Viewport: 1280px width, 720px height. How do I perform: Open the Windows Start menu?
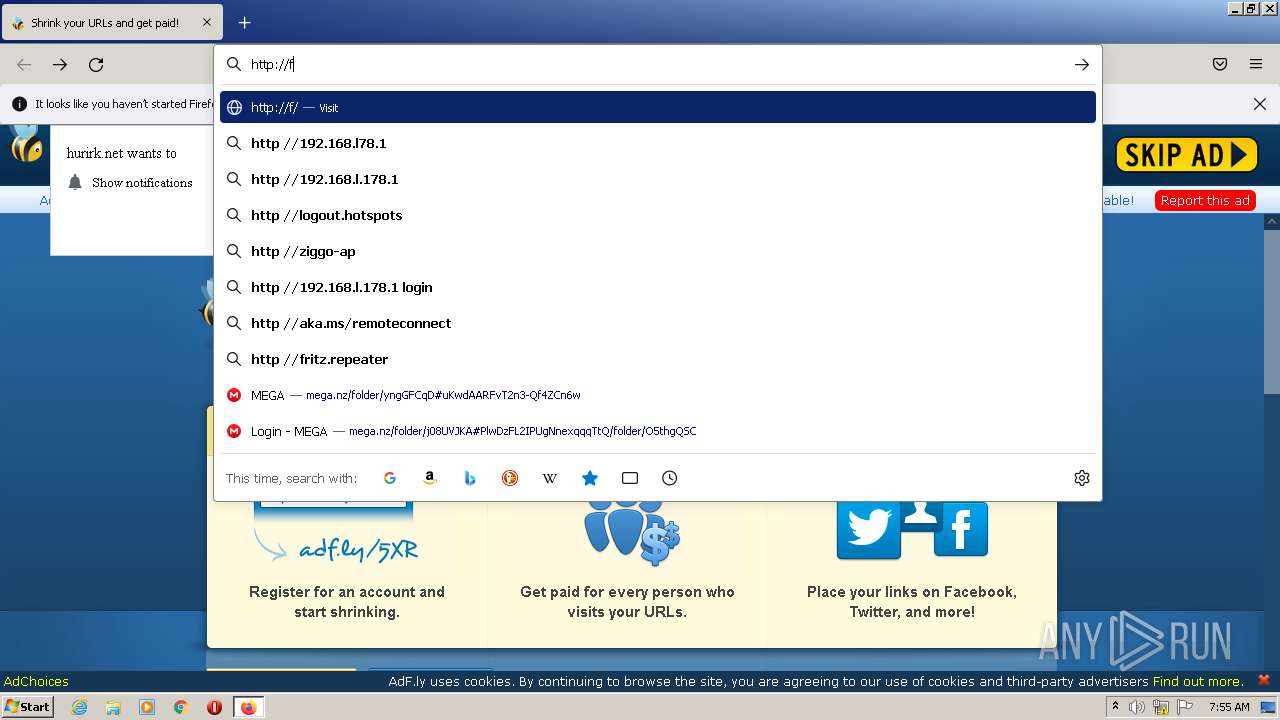coord(28,706)
